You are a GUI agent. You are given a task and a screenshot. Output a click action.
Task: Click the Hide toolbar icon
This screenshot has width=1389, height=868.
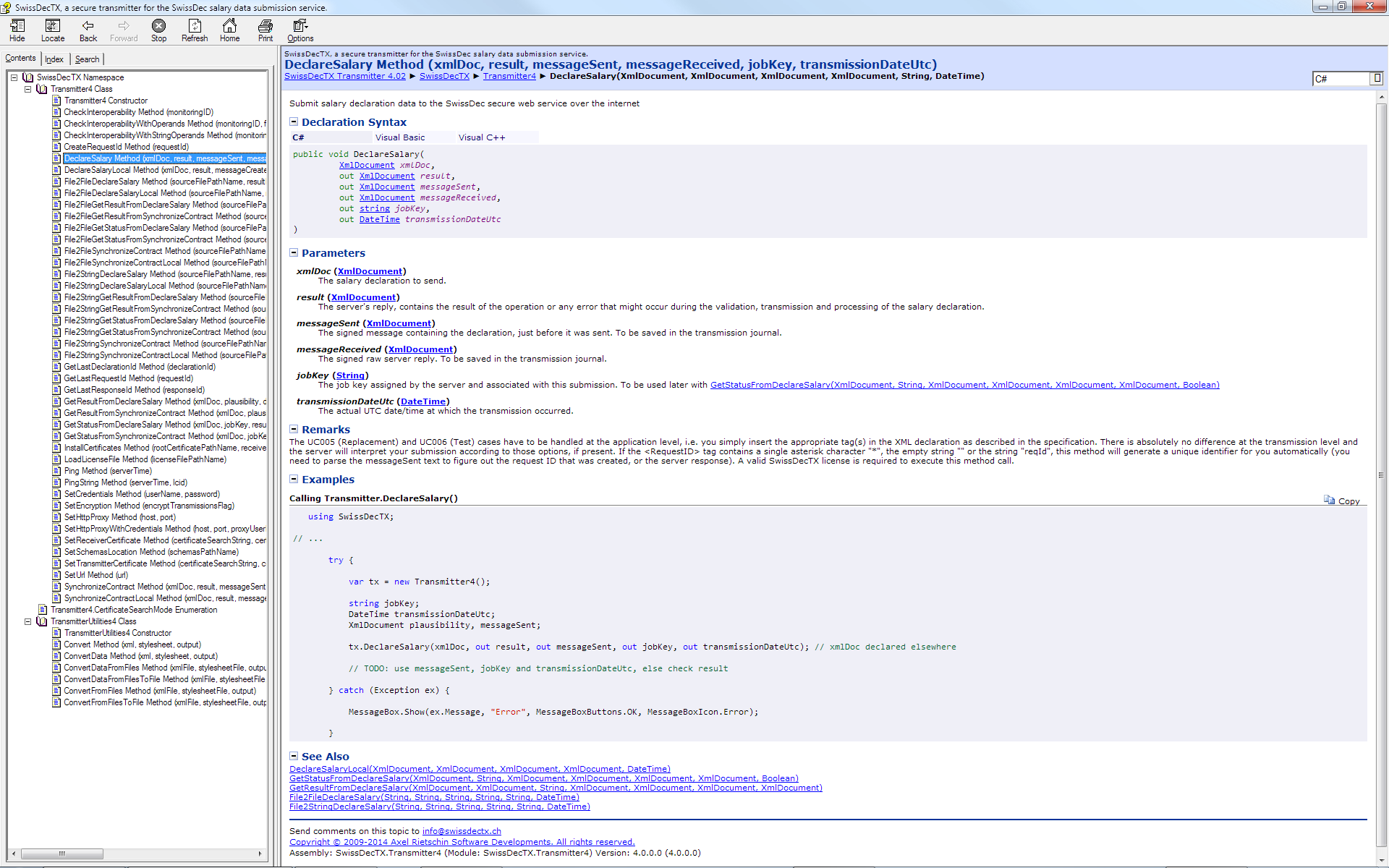17,27
